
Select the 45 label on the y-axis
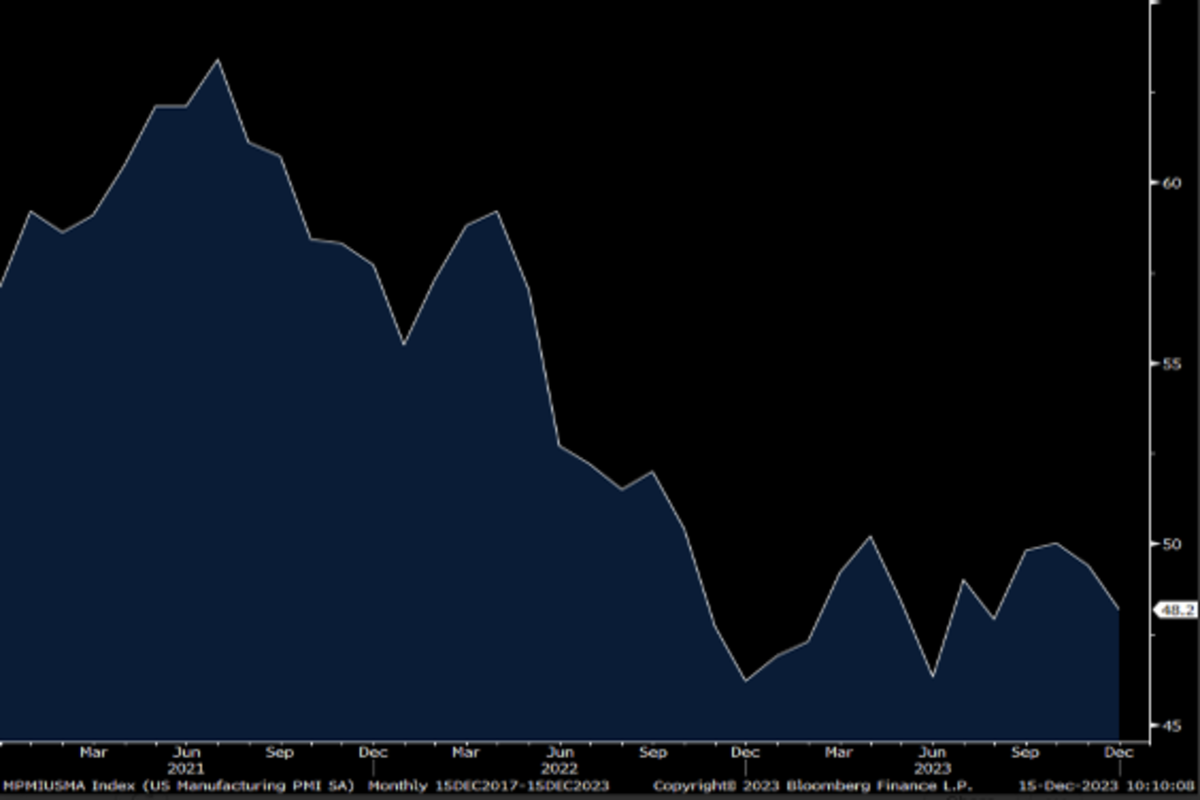tap(1171, 725)
